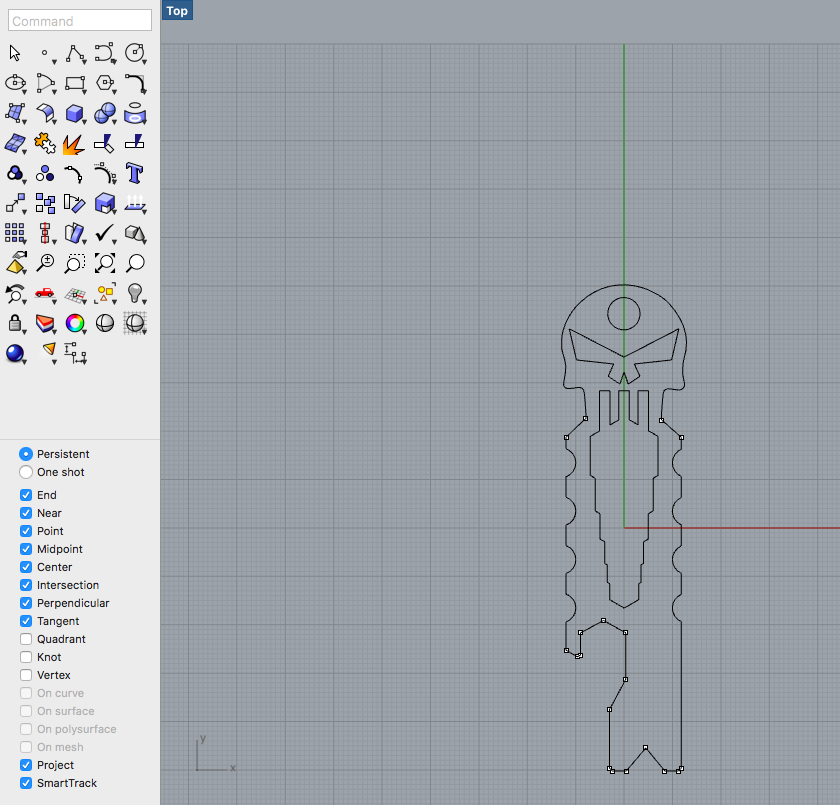Activate the Circle tool

pos(134,53)
